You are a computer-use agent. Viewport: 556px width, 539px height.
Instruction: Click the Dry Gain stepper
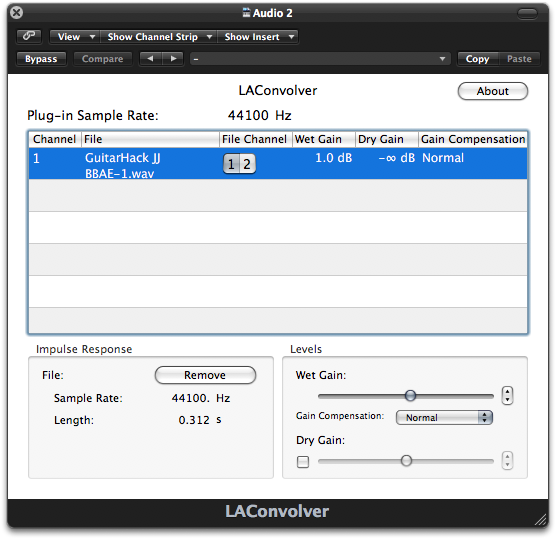coord(507,461)
